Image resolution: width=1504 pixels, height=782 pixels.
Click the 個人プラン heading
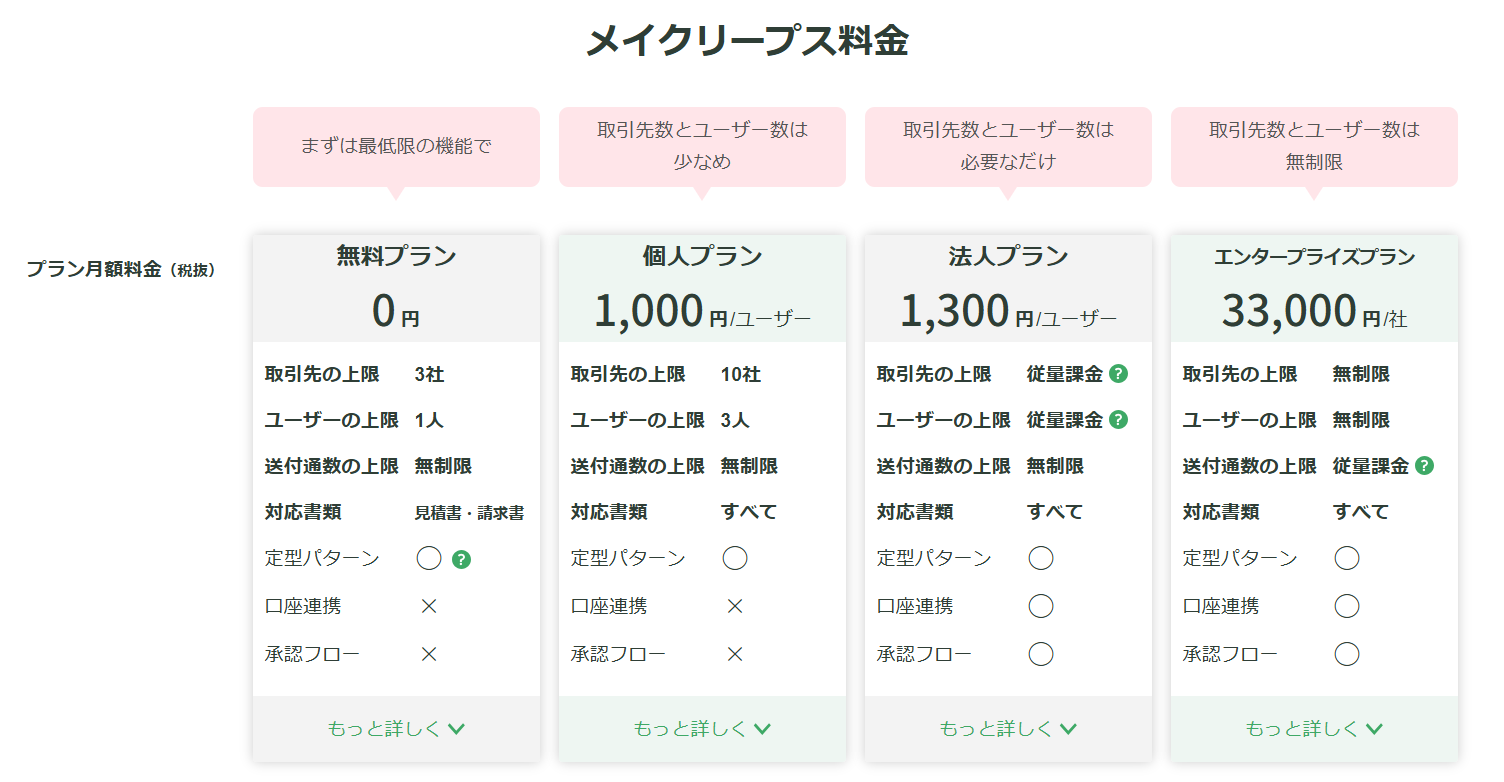click(702, 257)
